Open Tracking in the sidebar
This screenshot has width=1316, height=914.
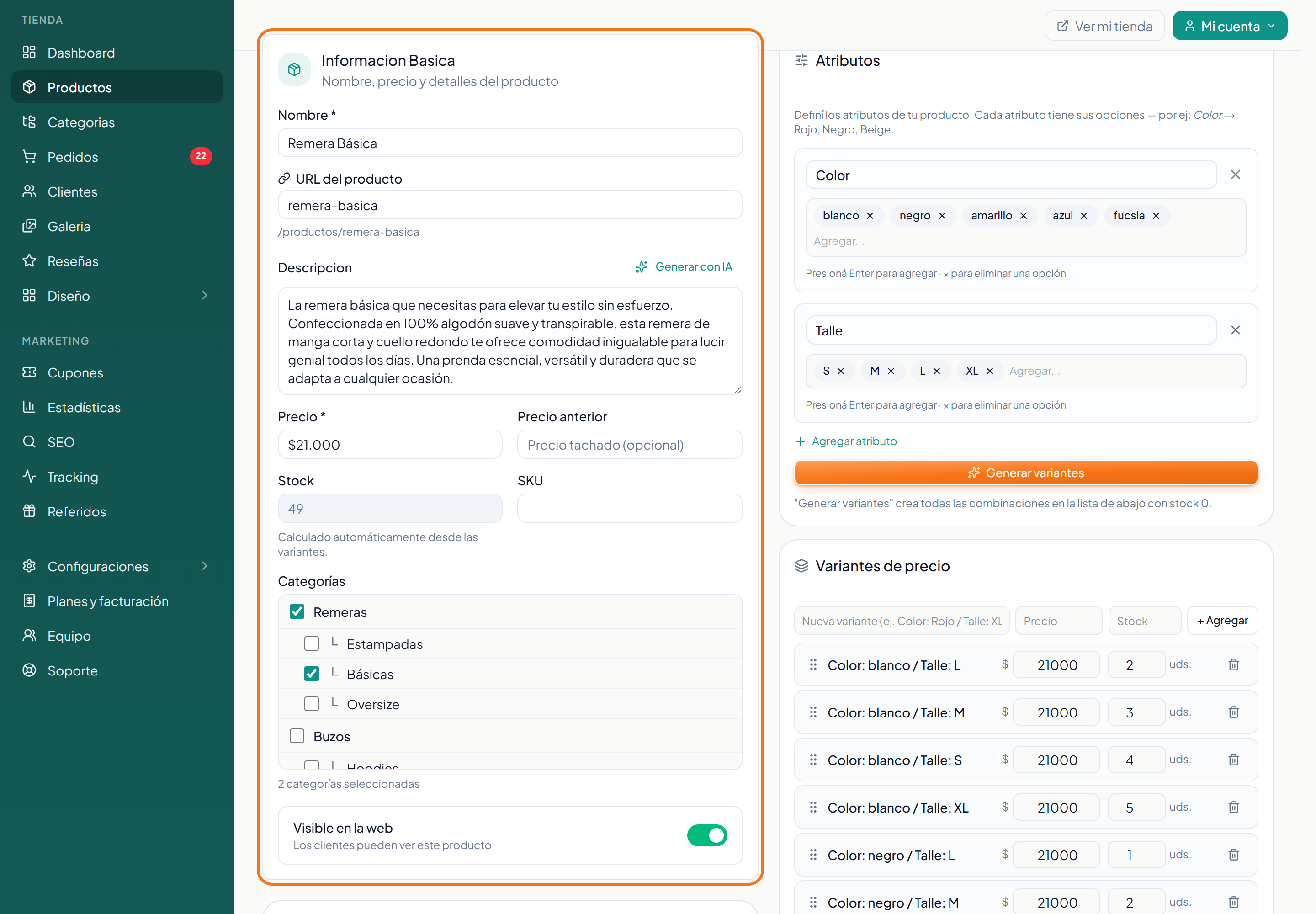tap(117, 477)
